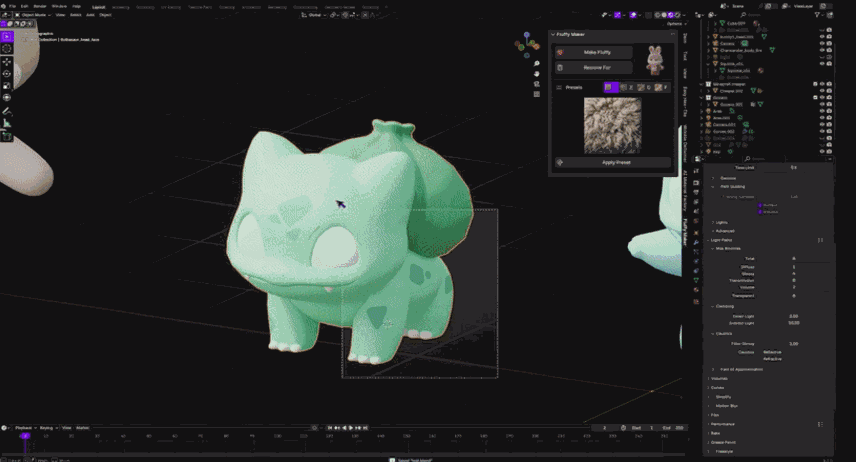Select the Measure tool in left toolbar
This screenshot has height=462, width=860.
pos(7,123)
